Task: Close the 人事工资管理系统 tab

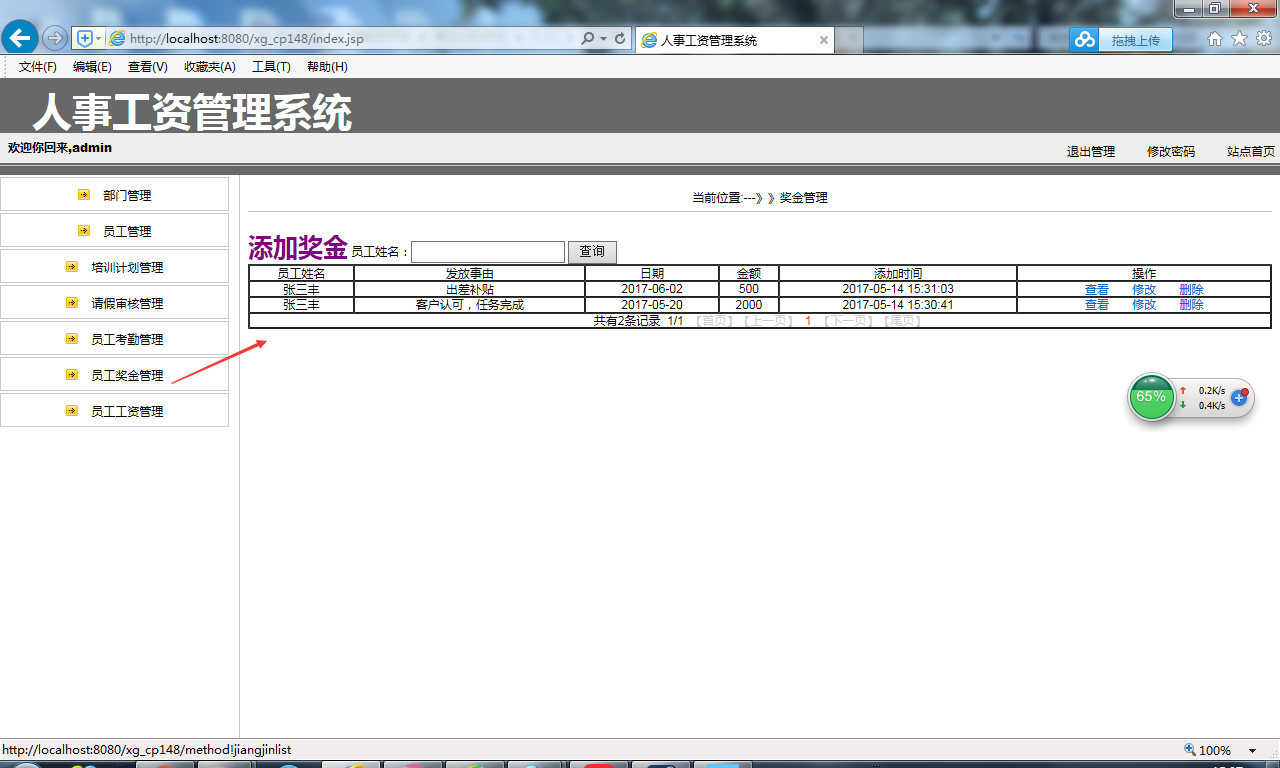Action: point(824,40)
